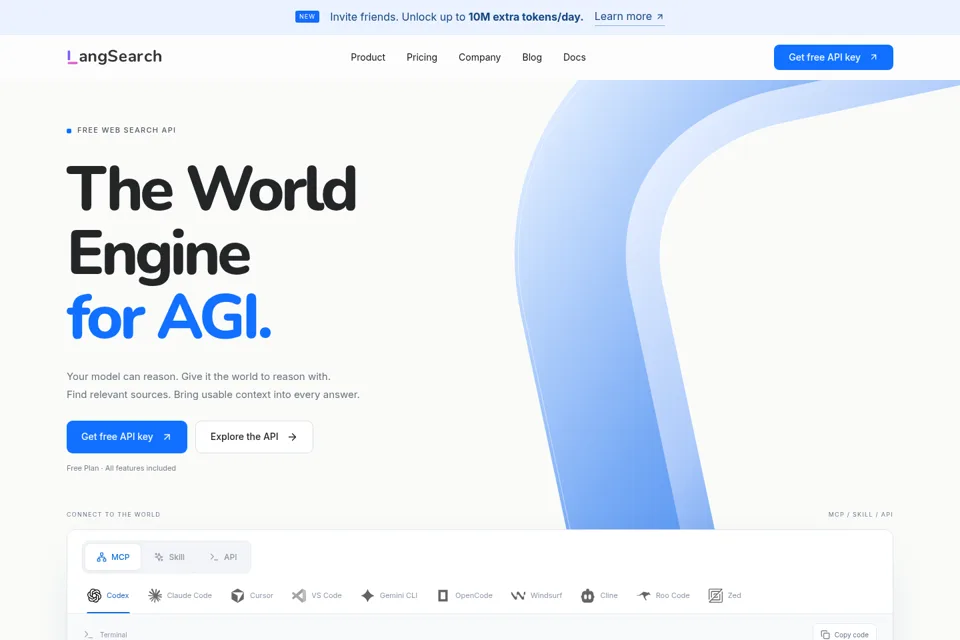This screenshot has width=960, height=640.
Task: Select the Codex client tab
Action: (x=108, y=595)
